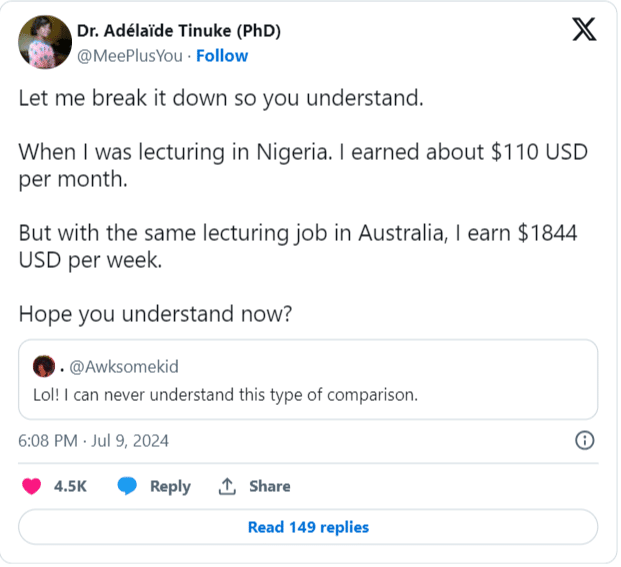Screen dimensions: 621x567
Task: Open the tweet info icon
Action: [586, 440]
